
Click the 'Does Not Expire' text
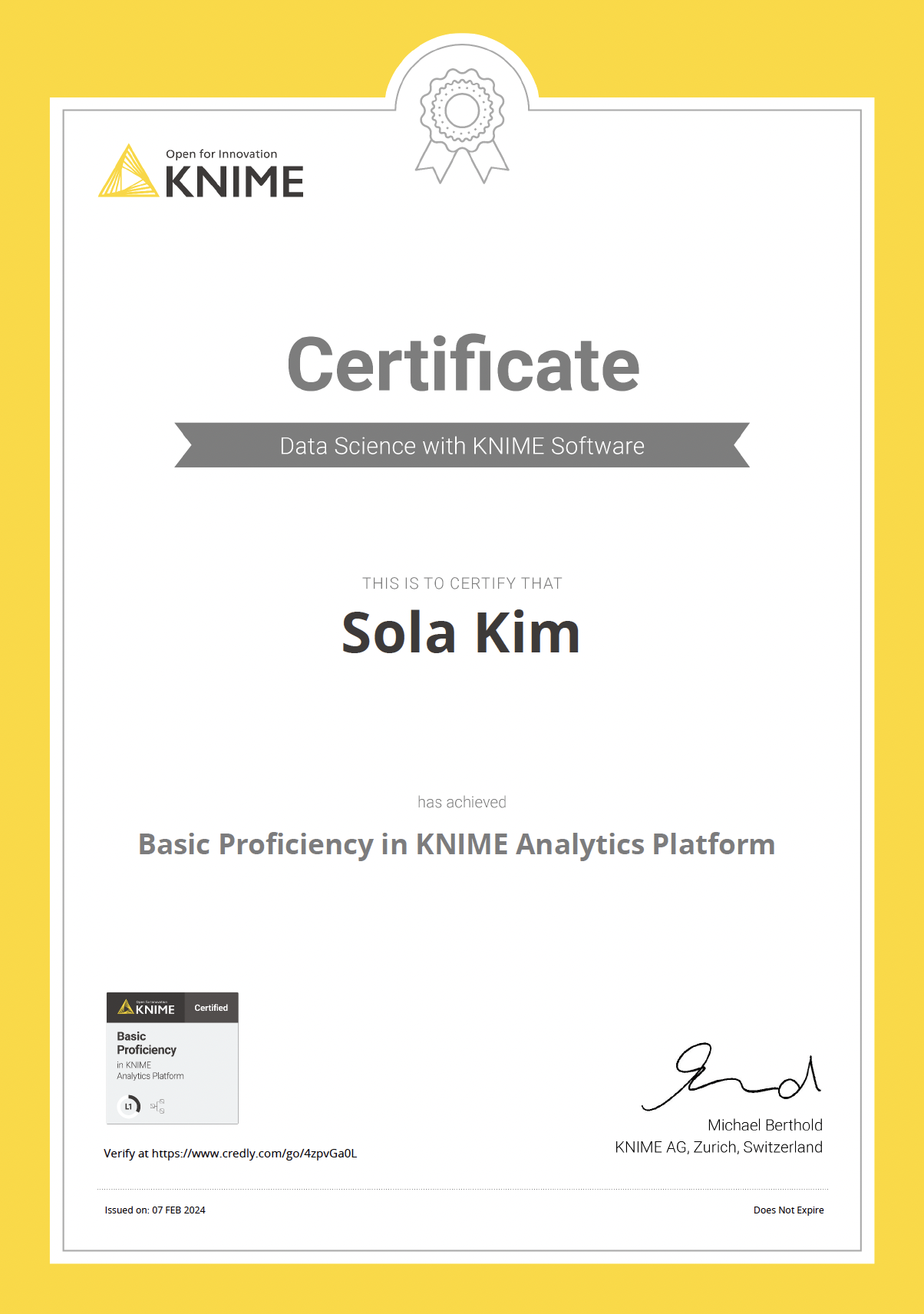pos(789,1210)
